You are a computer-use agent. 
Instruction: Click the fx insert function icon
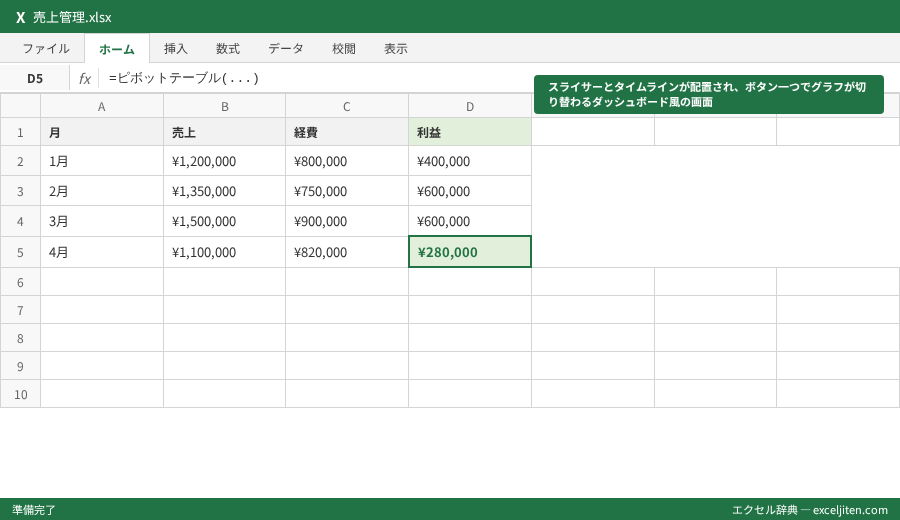click(x=84, y=79)
